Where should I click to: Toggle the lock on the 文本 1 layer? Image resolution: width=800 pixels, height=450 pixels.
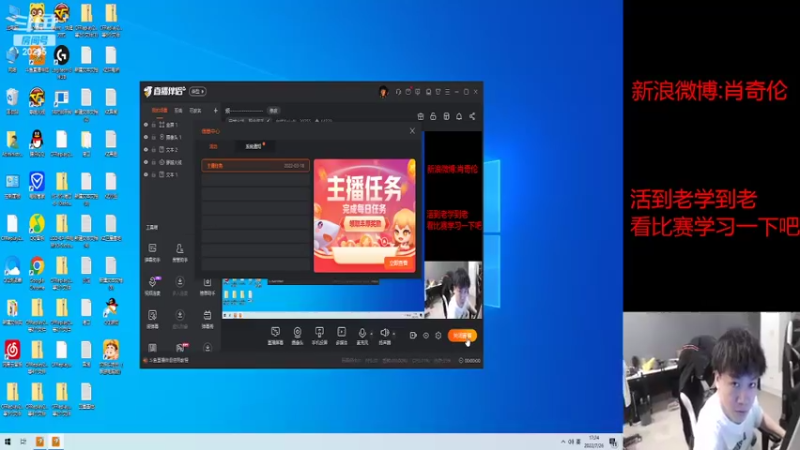click(x=154, y=175)
